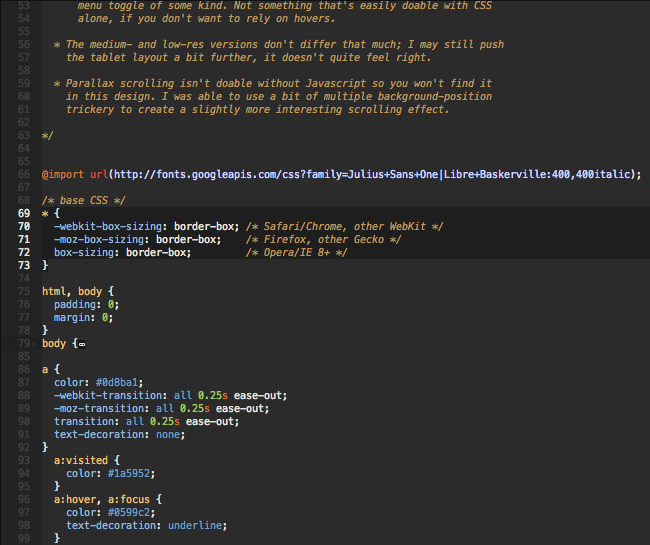
Task: Open the fonts.googleapis.com URL in the @import line
Action: (x=371, y=174)
